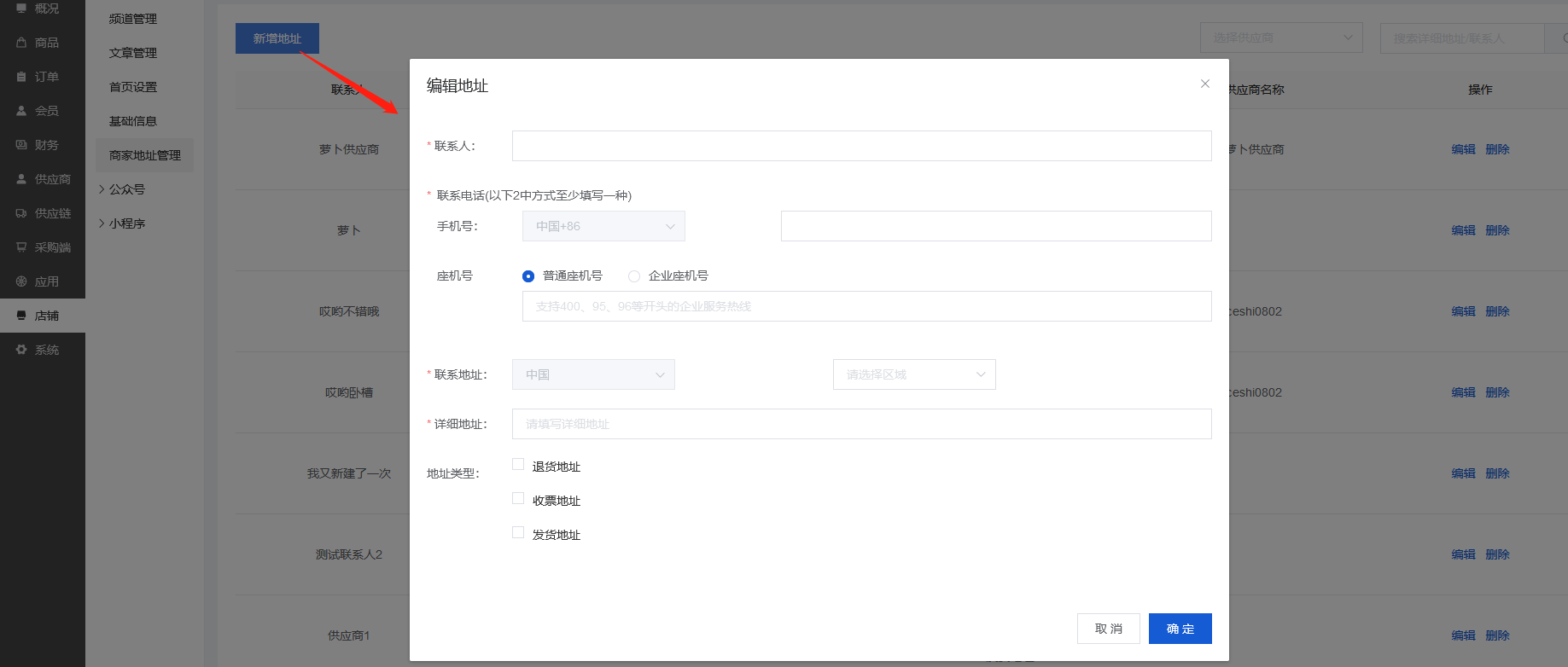Select the 会员 (Members) sidebar icon

coord(21,111)
